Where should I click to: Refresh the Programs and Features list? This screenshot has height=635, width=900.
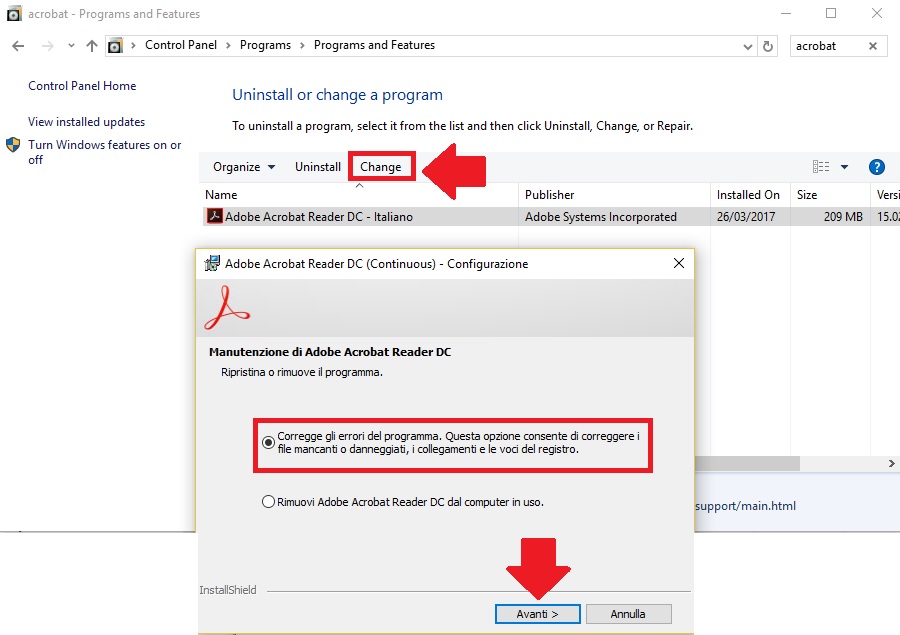point(768,46)
